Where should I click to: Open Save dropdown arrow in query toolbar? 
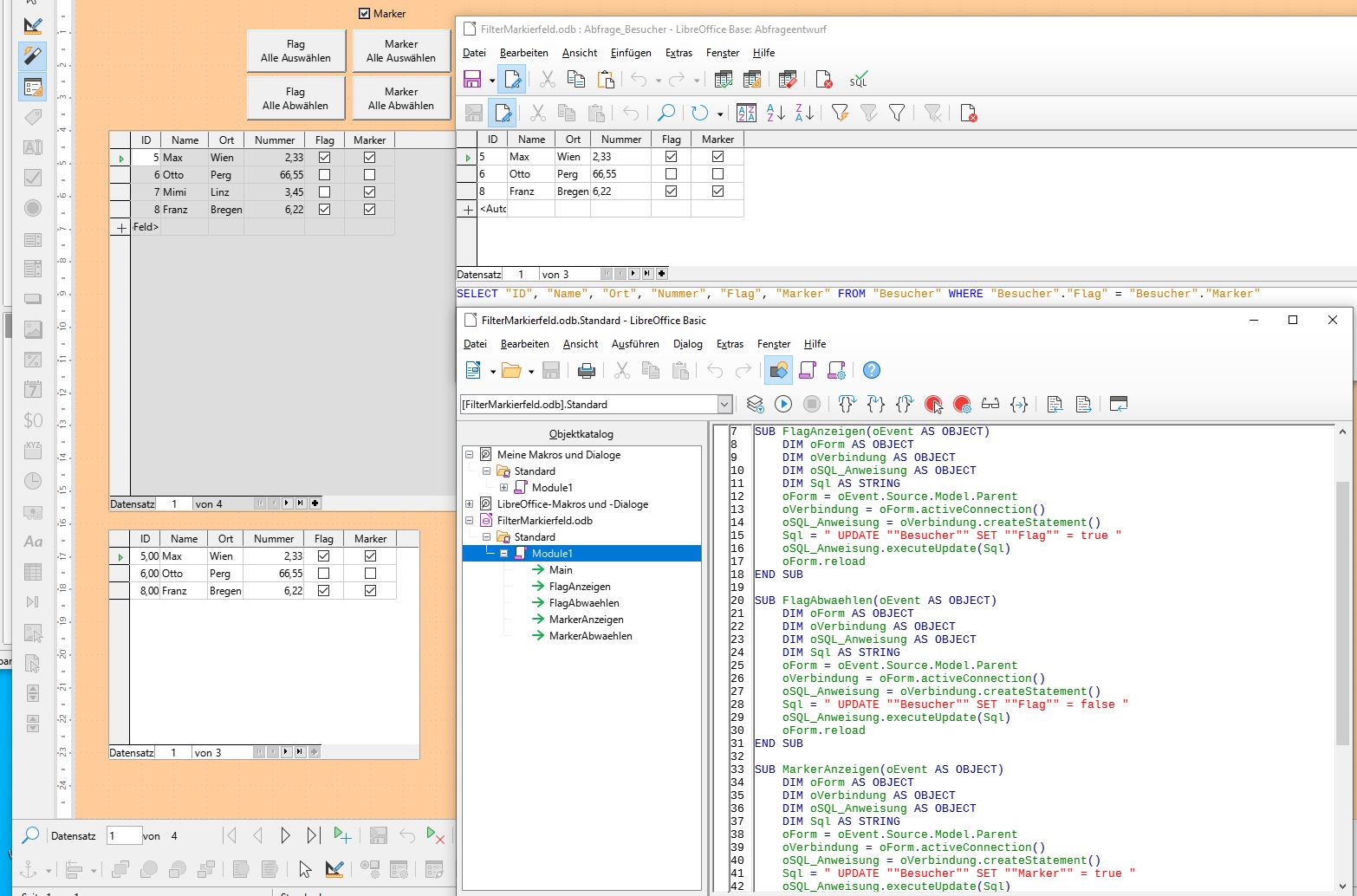pyautogui.click(x=491, y=81)
